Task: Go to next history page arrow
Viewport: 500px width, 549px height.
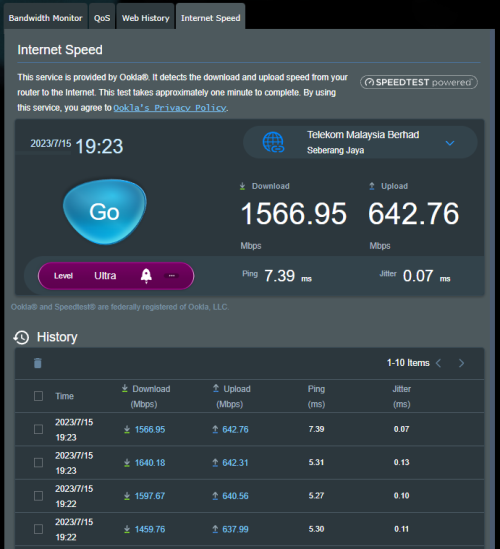Action: 461,363
